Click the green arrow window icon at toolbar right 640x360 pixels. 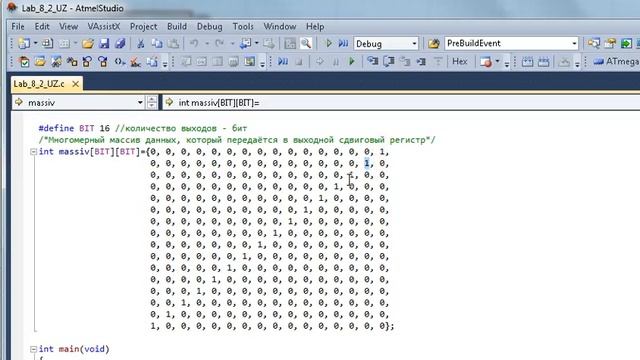(626, 43)
